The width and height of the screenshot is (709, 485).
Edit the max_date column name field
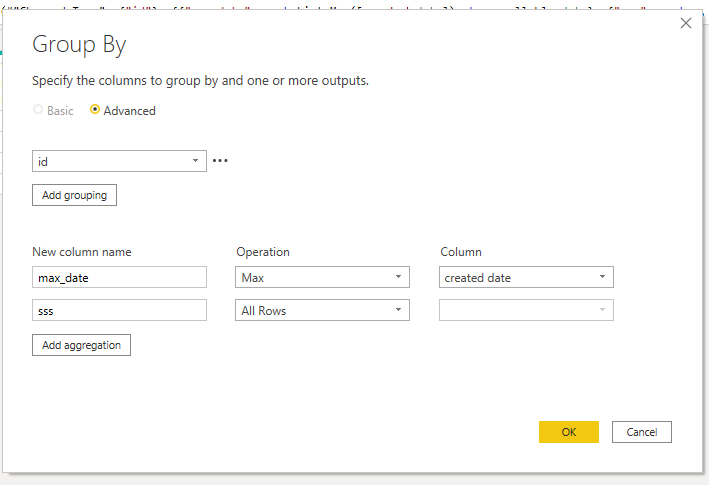(119, 277)
